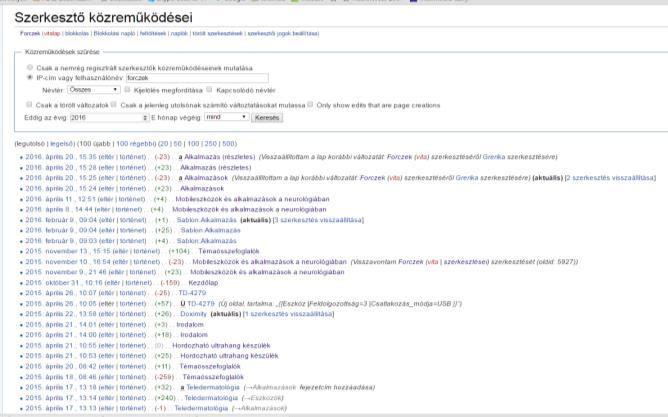Show 250 results per page
The height and width of the screenshot is (417, 668).
pyautogui.click(x=210, y=144)
